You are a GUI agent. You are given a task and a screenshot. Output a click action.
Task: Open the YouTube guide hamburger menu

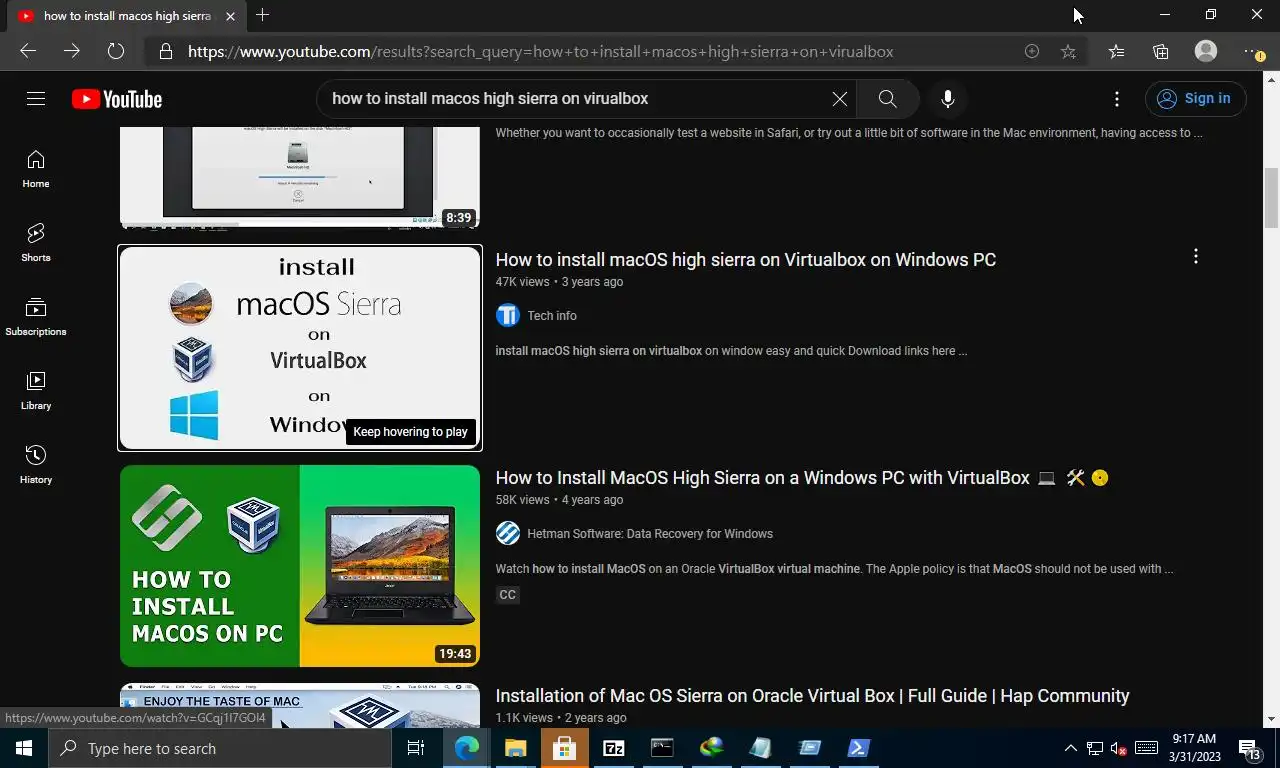click(36, 98)
